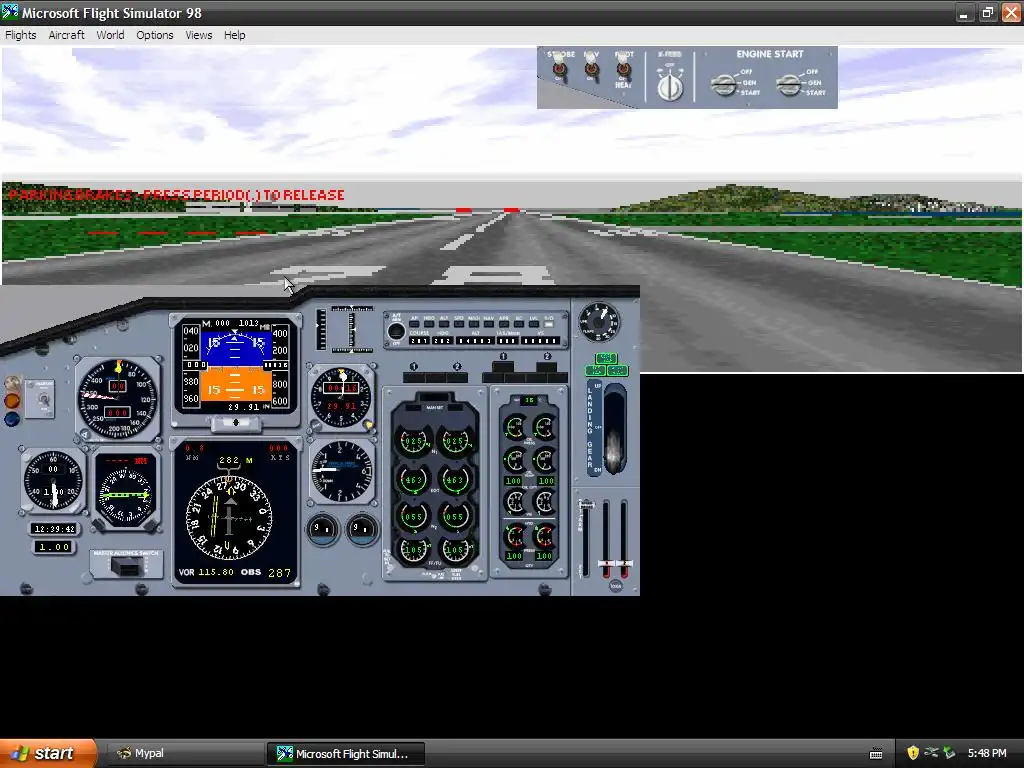Toggle the autopilot ALT hold button

pos(444,323)
